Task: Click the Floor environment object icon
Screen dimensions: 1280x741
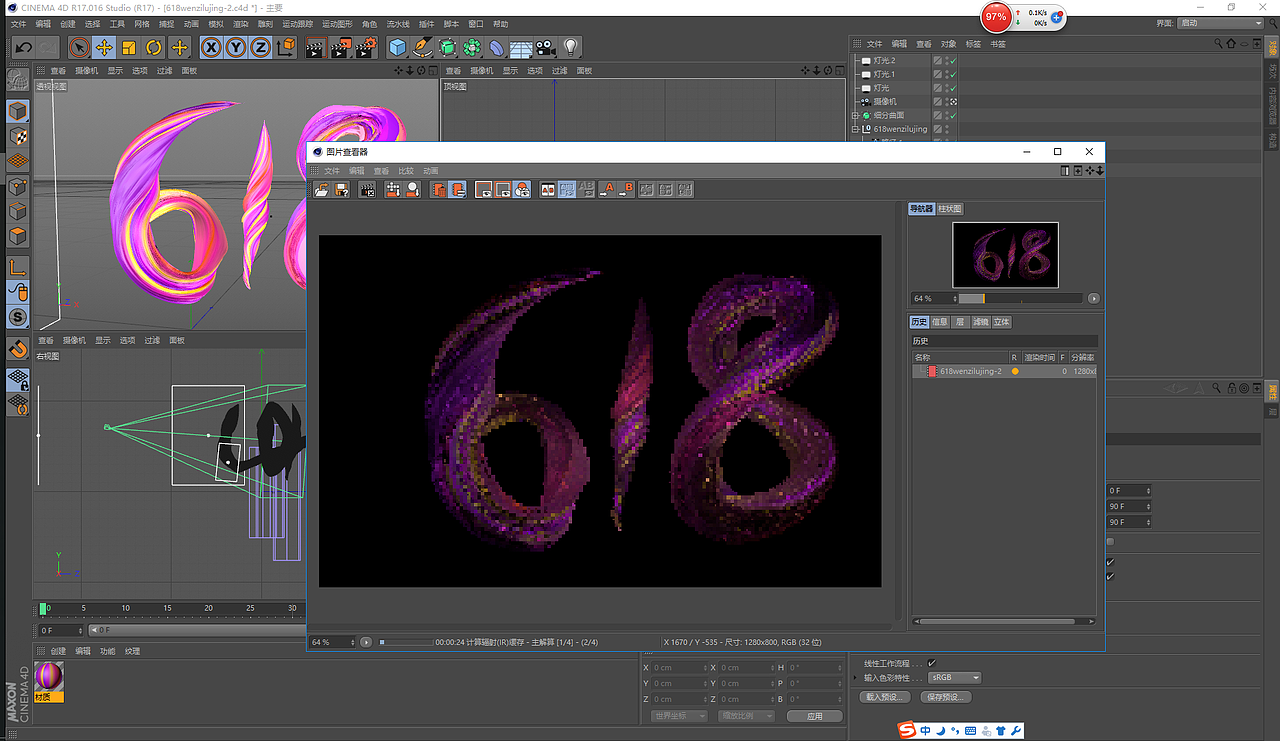Action: coord(521,47)
